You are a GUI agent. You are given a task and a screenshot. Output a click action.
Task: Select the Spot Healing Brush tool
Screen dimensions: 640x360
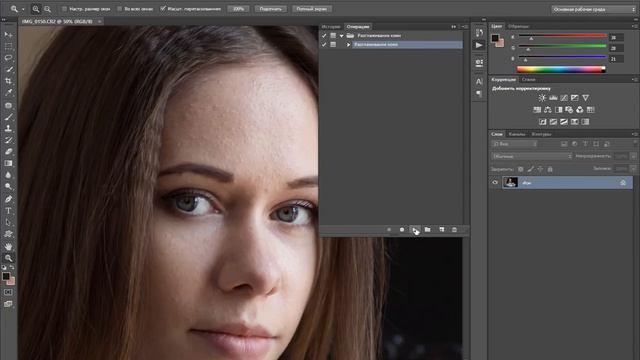pyautogui.click(x=8, y=105)
